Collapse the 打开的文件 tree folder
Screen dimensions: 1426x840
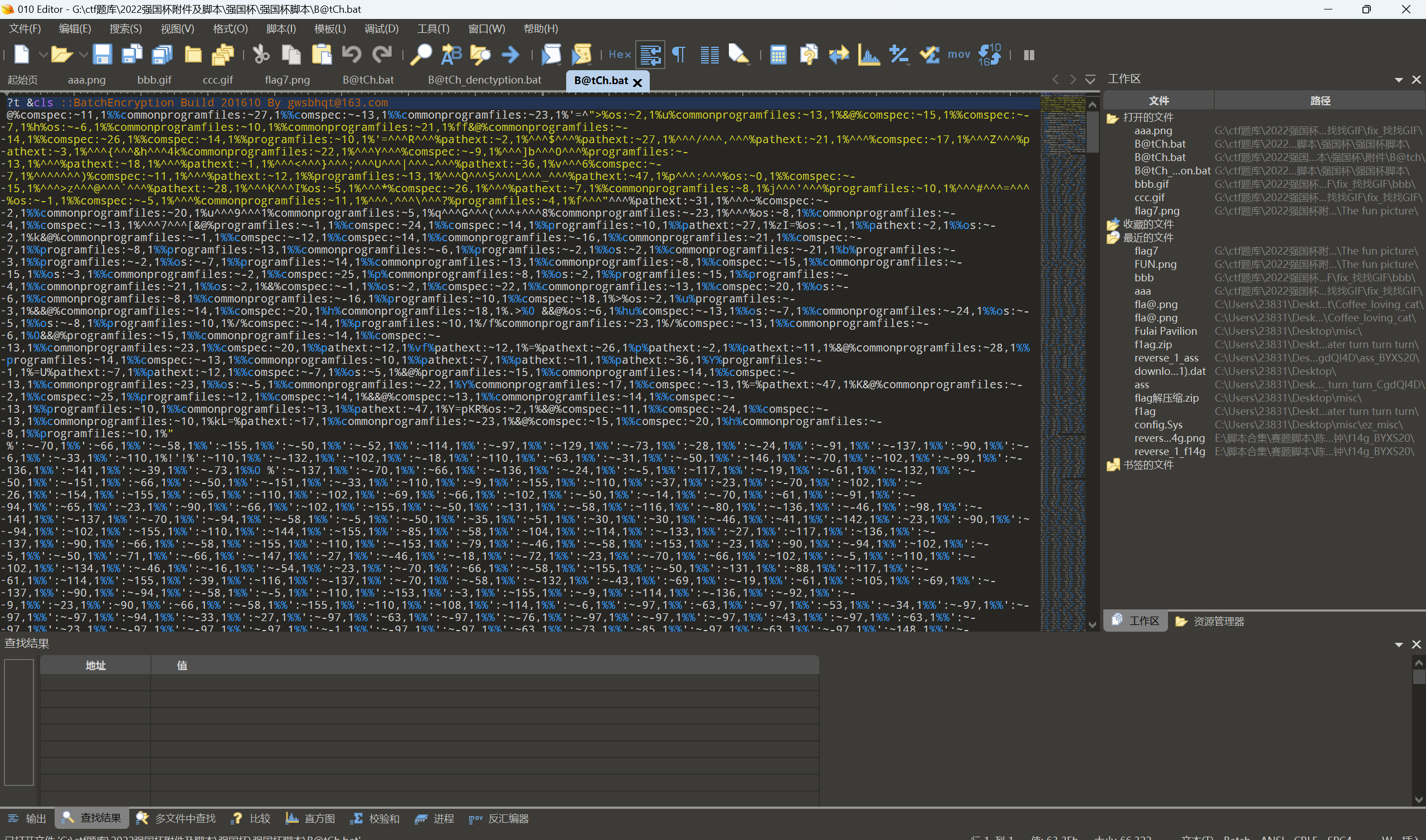click(x=1112, y=118)
